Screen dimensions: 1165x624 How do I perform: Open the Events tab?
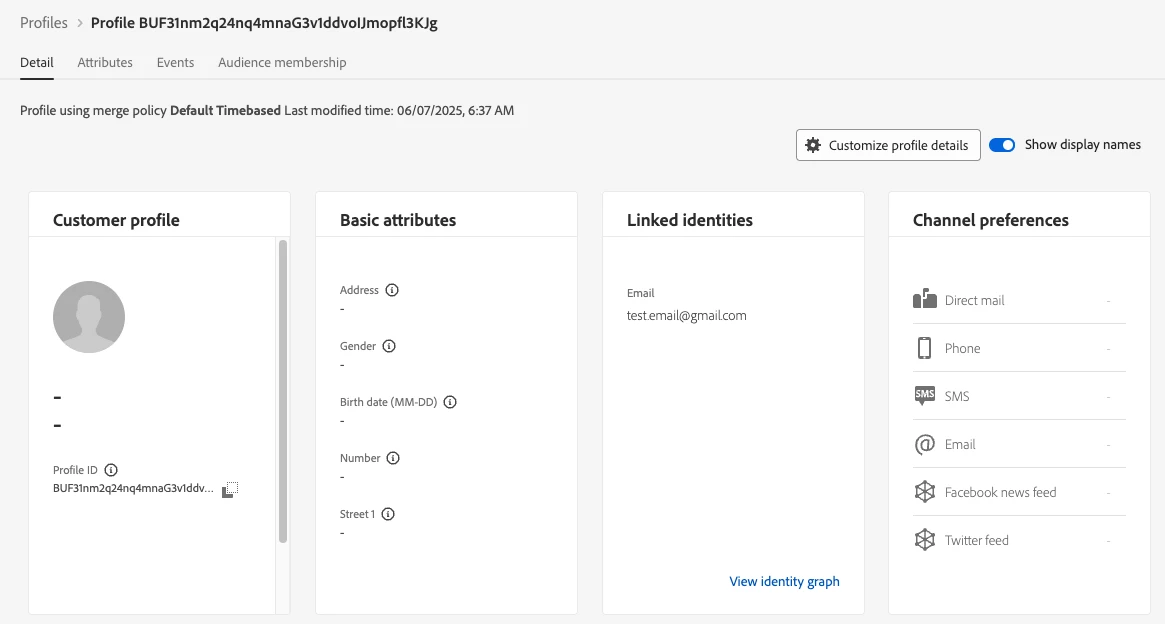pos(175,62)
